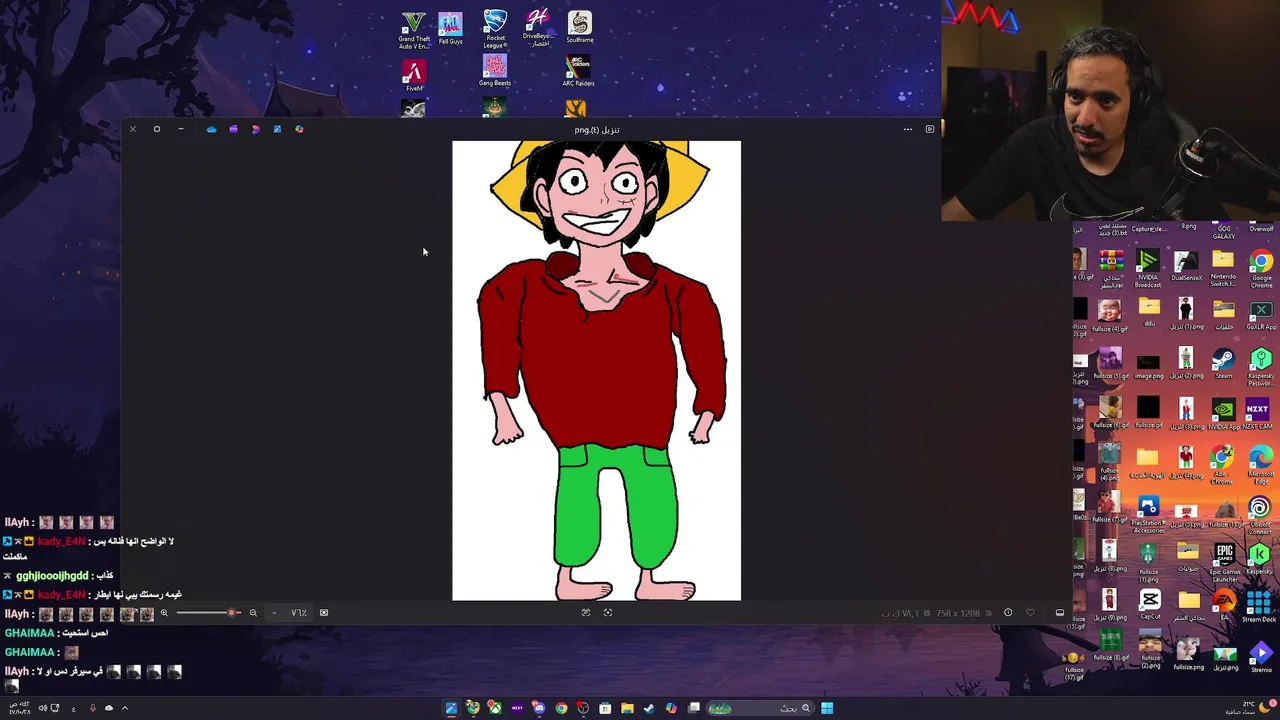Adjust the Photos zoom slider
This screenshot has height=720, width=1280.
point(208,613)
